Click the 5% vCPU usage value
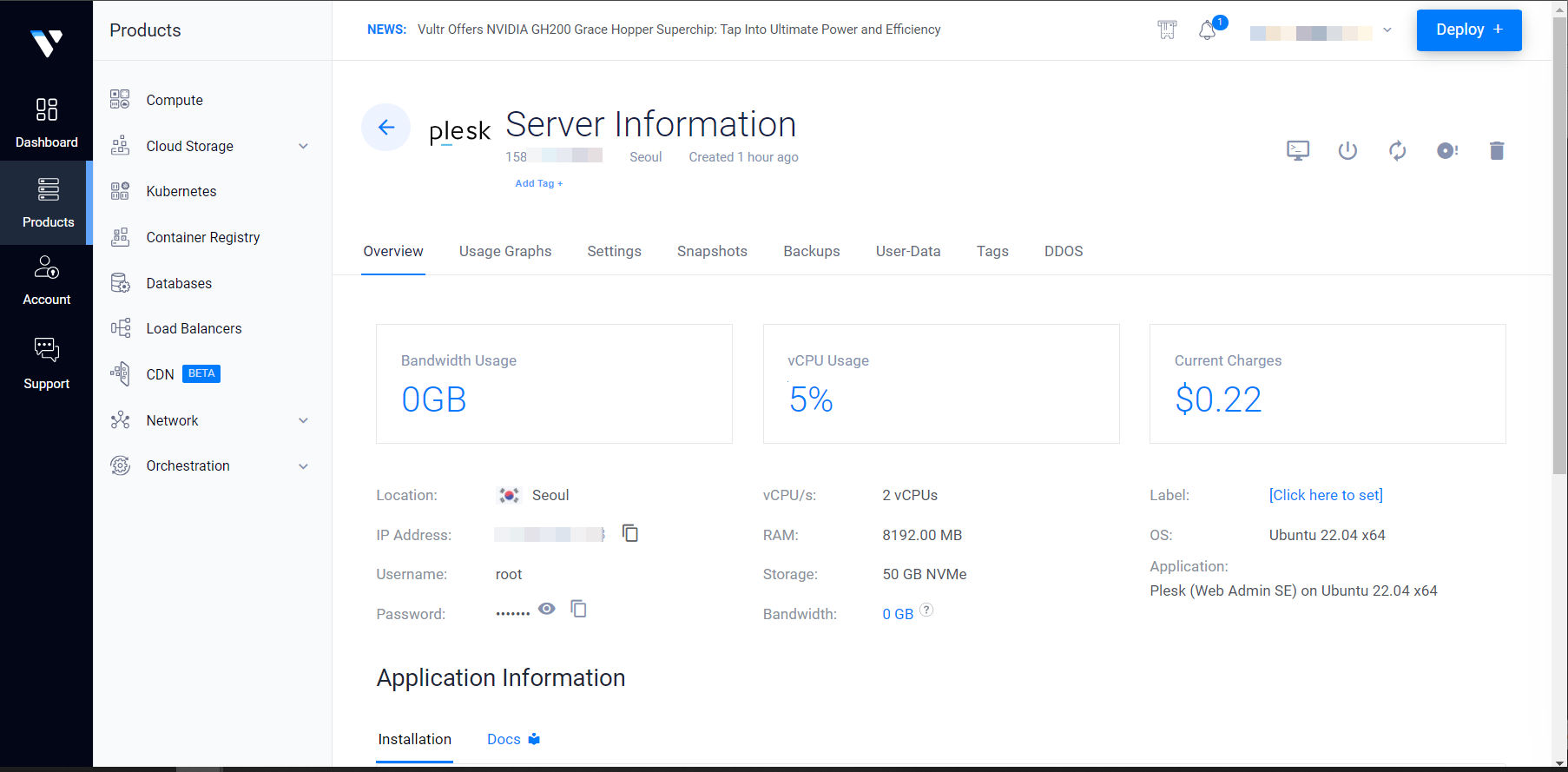The image size is (1568, 772). pos(811,399)
